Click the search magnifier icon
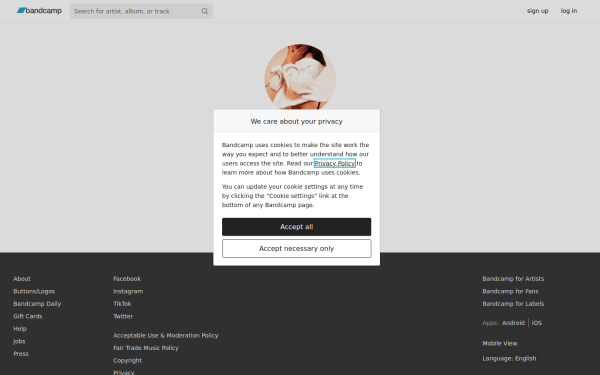The height and width of the screenshot is (375, 600). [205, 11]
